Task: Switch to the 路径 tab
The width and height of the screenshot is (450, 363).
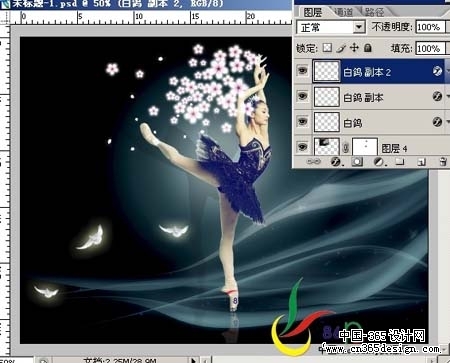Action: tap(374, 12)
